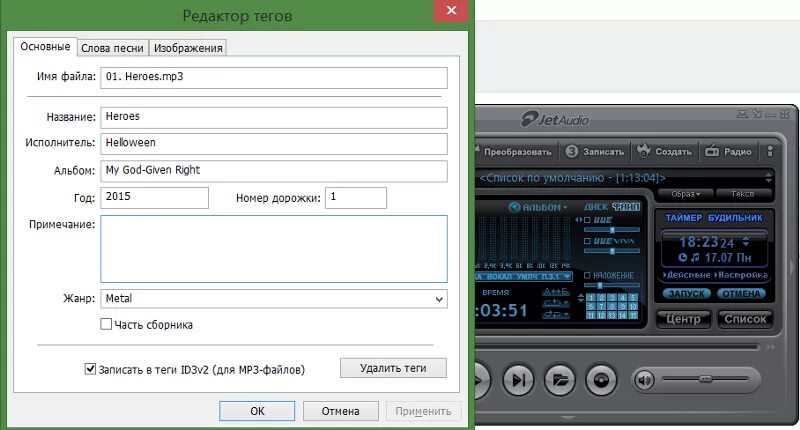Select the Таймер tab
Image resolution: width=800 pixels, height=430 pixels.
point(684,218)
